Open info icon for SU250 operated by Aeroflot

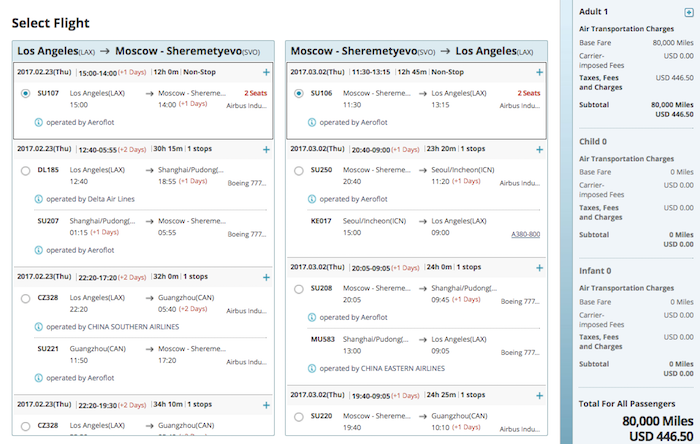click(312, 199)
